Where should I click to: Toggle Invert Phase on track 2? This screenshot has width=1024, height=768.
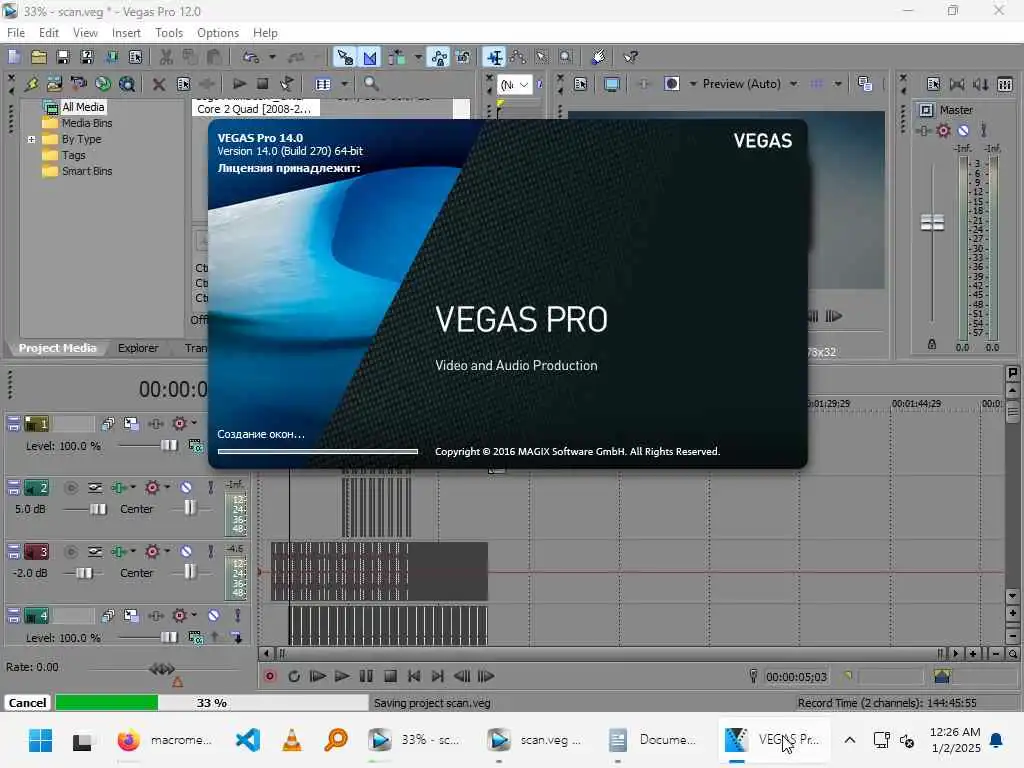tap(95, 488)
